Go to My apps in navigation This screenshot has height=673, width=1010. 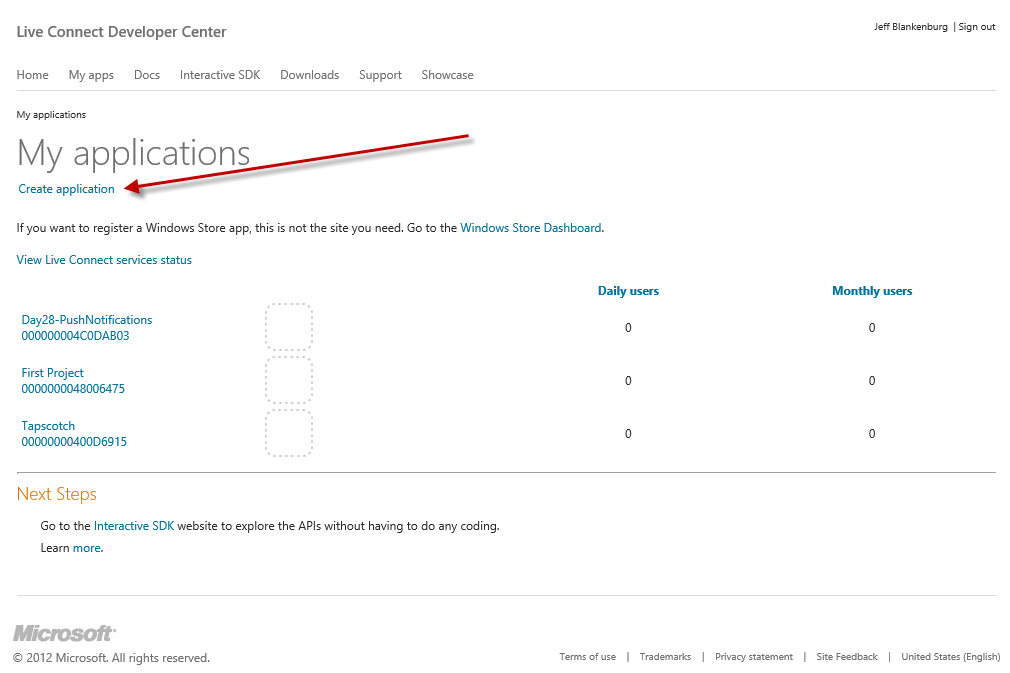click(x=91, y=75)
